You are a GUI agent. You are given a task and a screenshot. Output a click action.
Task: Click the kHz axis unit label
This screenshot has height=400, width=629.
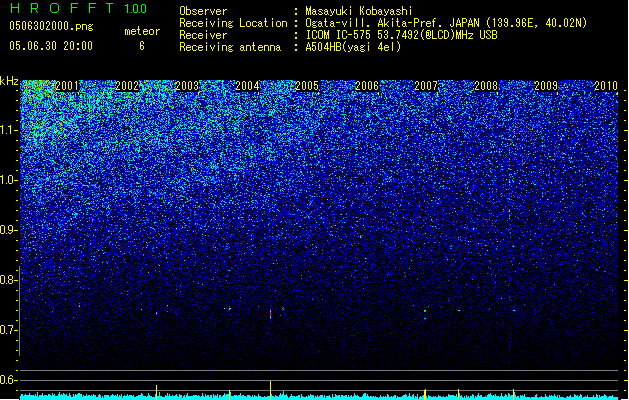point(9,81)
